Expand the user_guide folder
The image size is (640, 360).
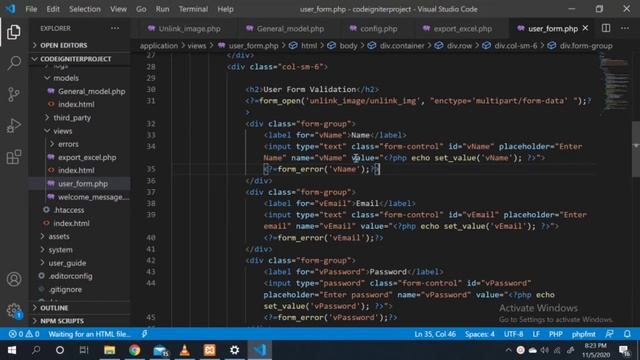[x=67, y=263]
